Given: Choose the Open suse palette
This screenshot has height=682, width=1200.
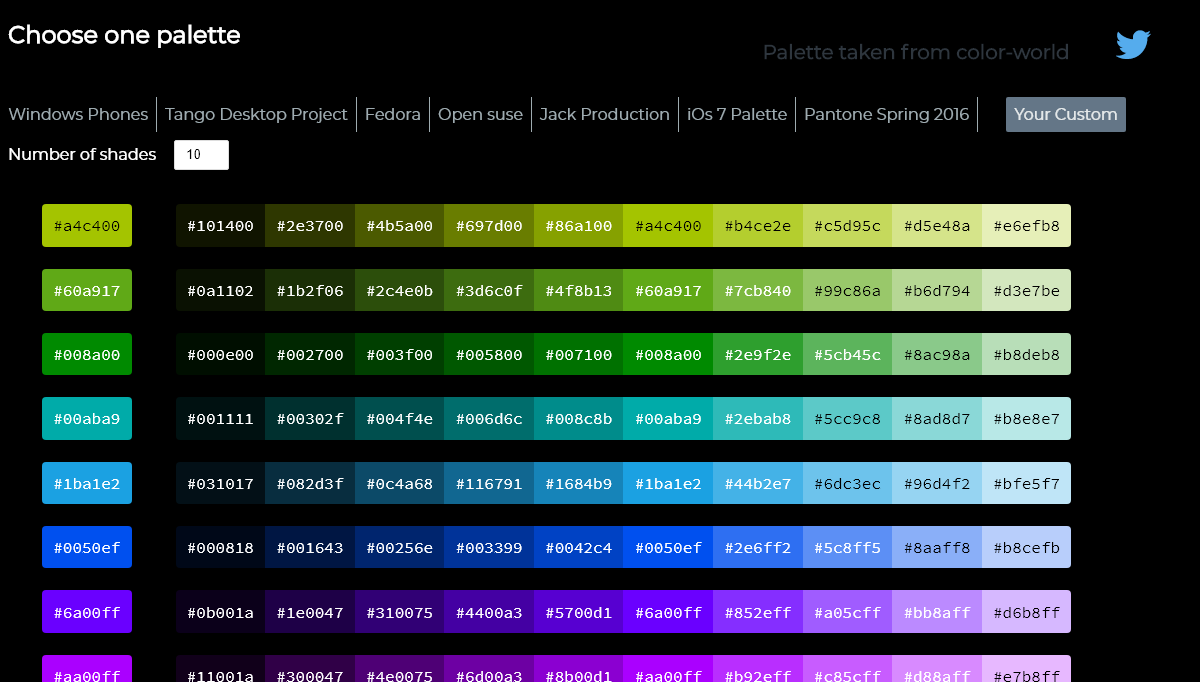Looking at the screenshot, I should [x=480, y=114].
